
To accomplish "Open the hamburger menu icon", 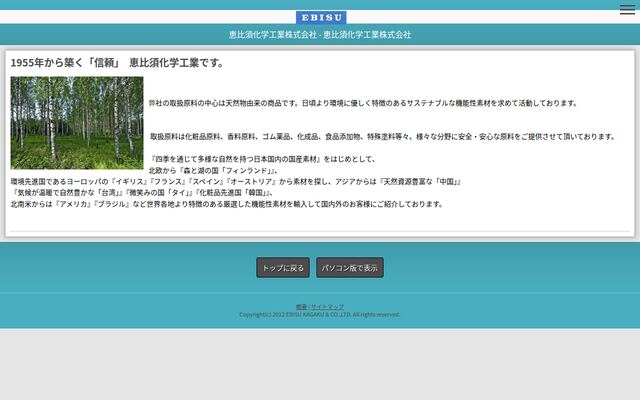I will pyautogui.click(x=627, y=10).
